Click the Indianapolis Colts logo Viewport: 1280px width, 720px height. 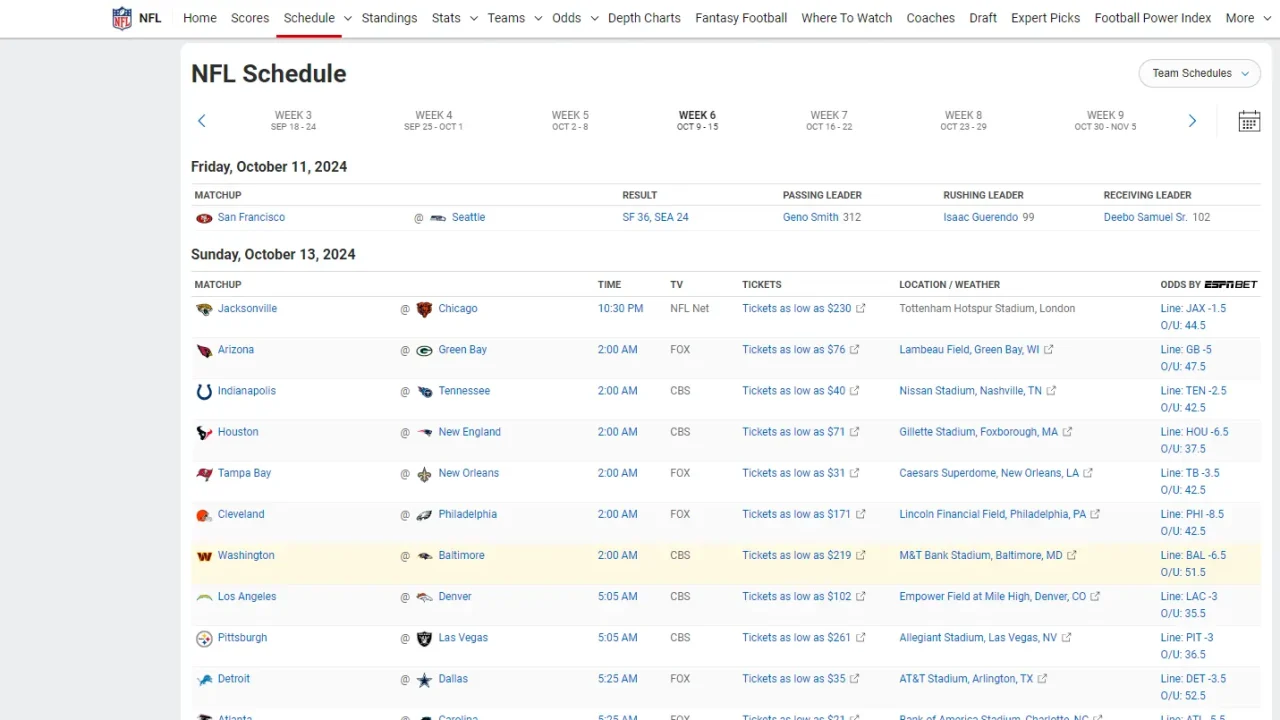pos(204,391)
